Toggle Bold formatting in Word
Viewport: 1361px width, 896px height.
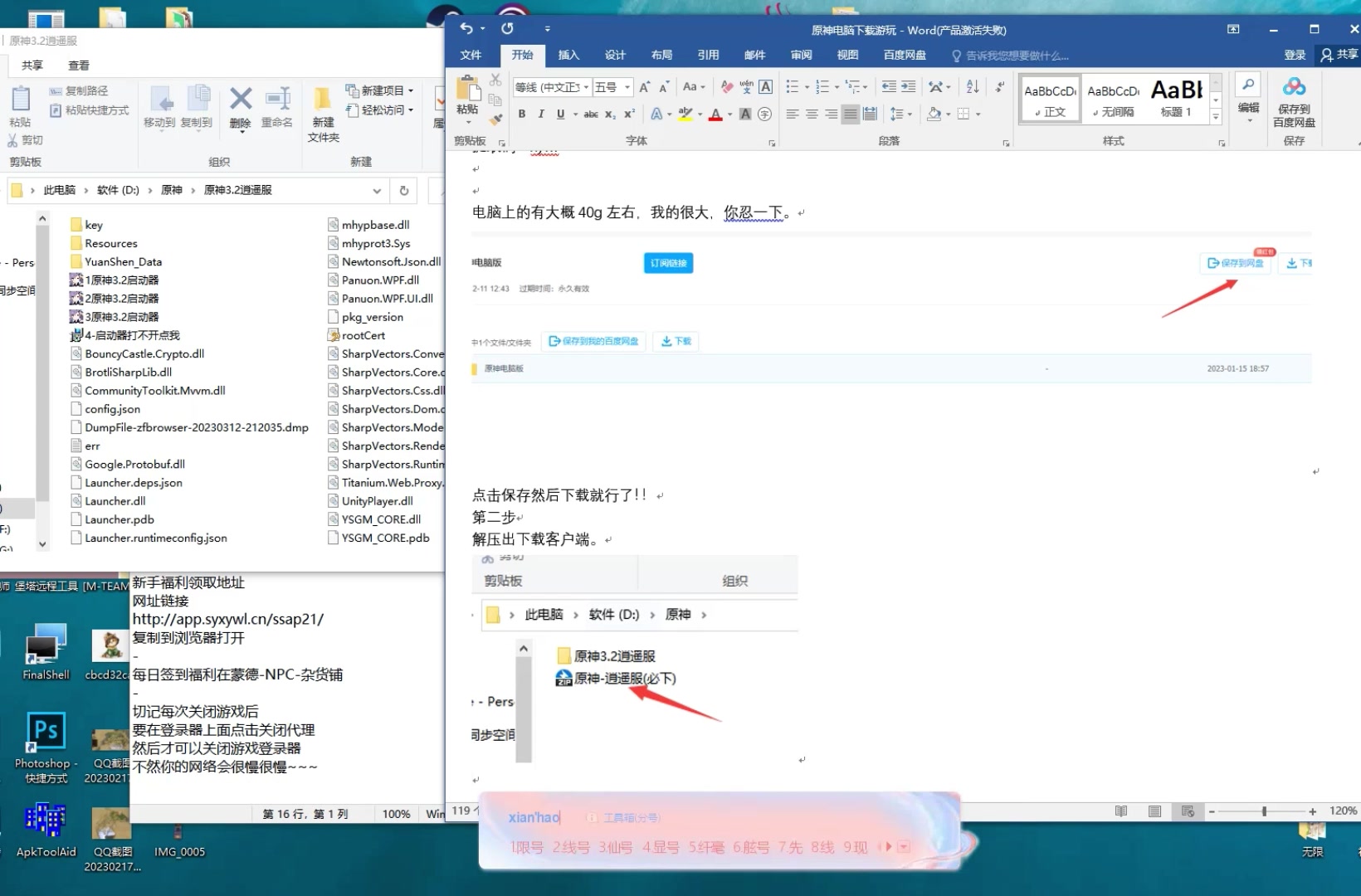[x=522, y=114]
